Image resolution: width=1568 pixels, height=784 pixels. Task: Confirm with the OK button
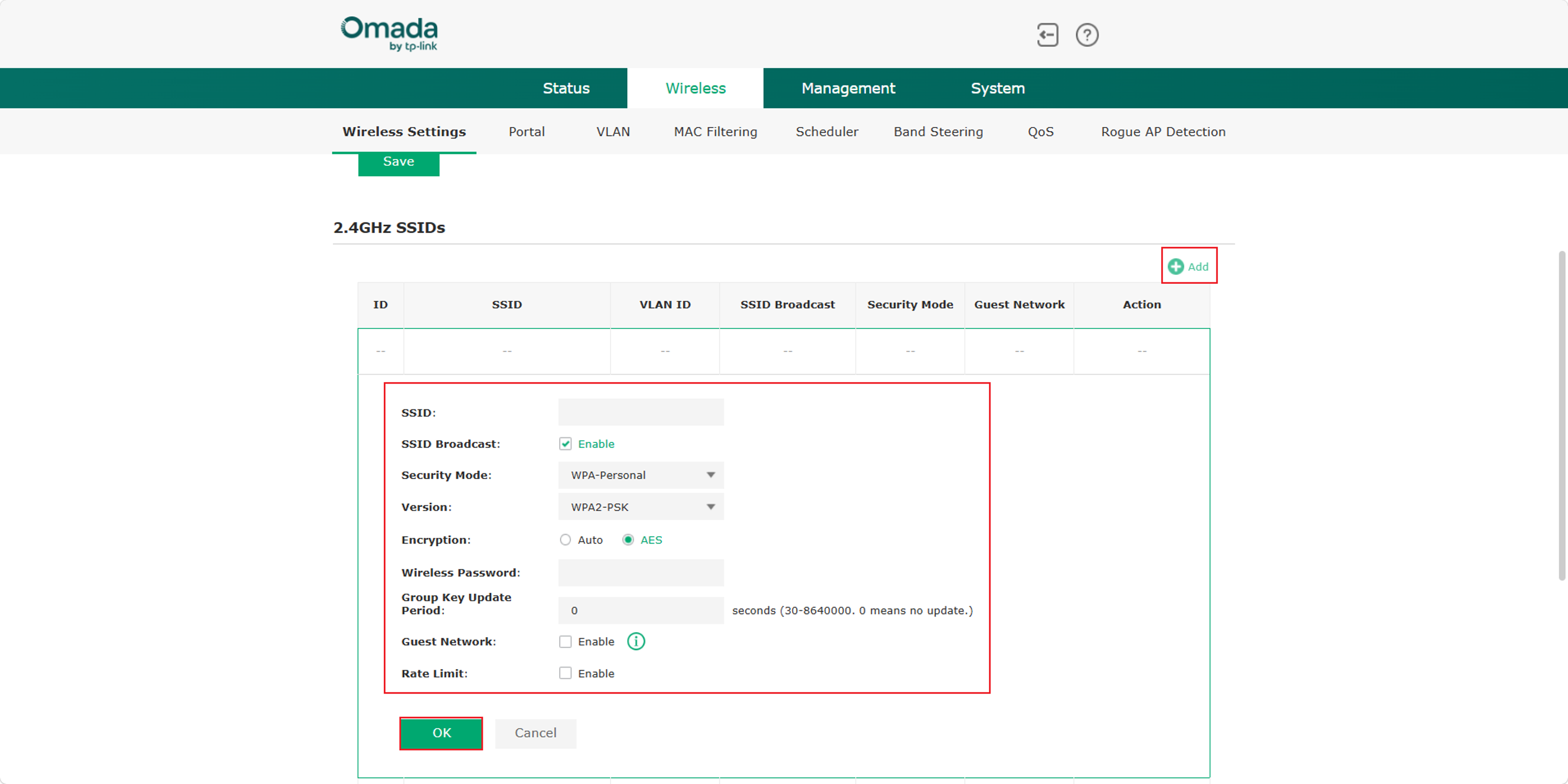[x=441, y=733]
